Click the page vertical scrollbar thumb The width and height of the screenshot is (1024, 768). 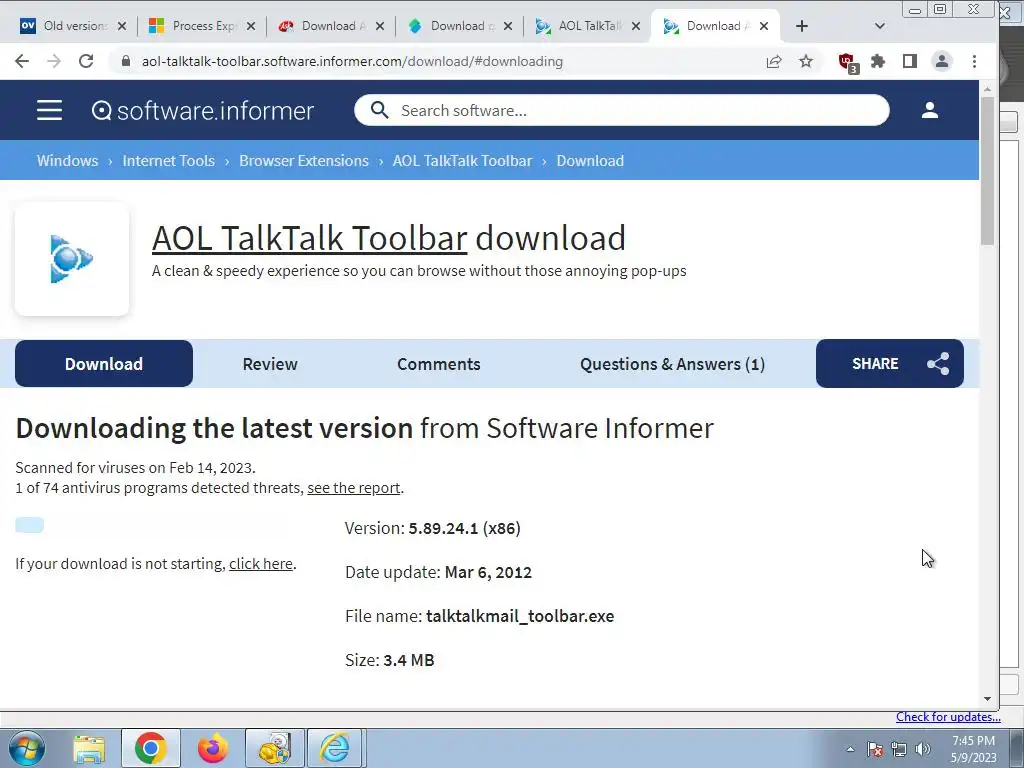click(x=987, y=171)
